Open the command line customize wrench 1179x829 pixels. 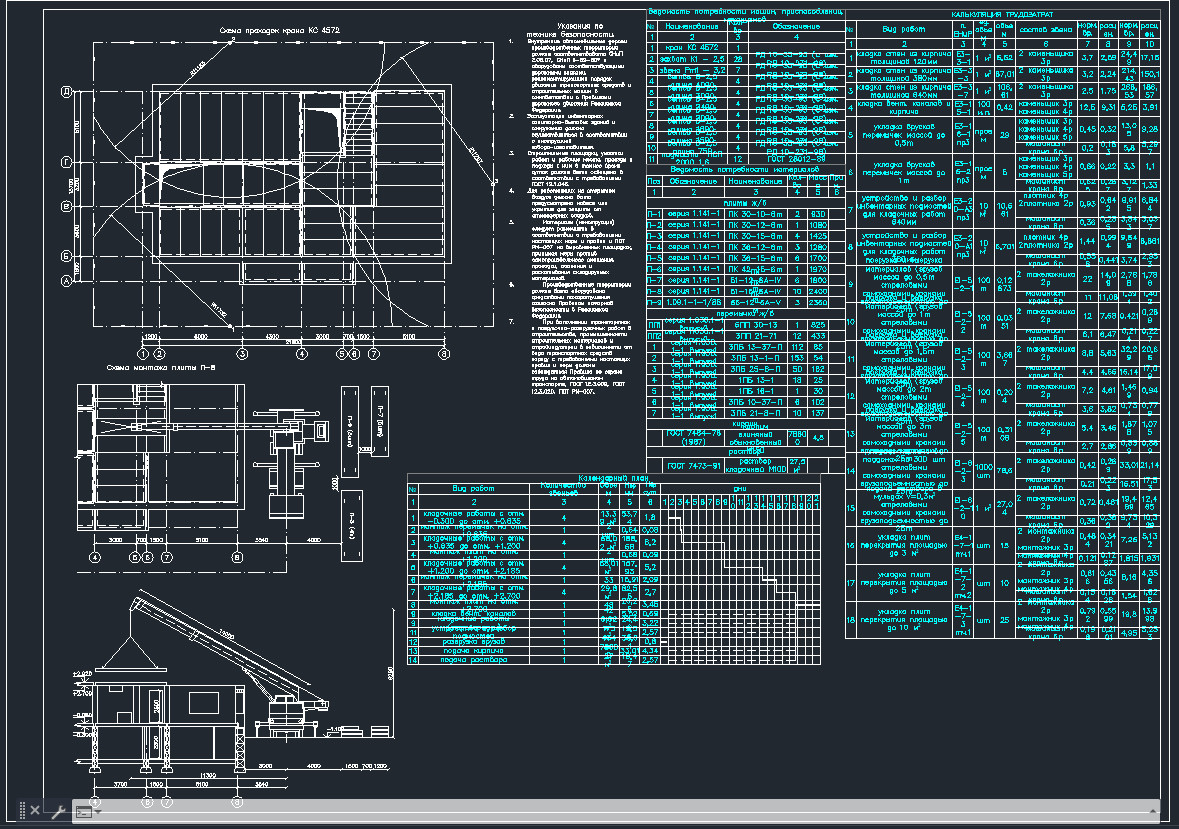(x=57, y=811)
